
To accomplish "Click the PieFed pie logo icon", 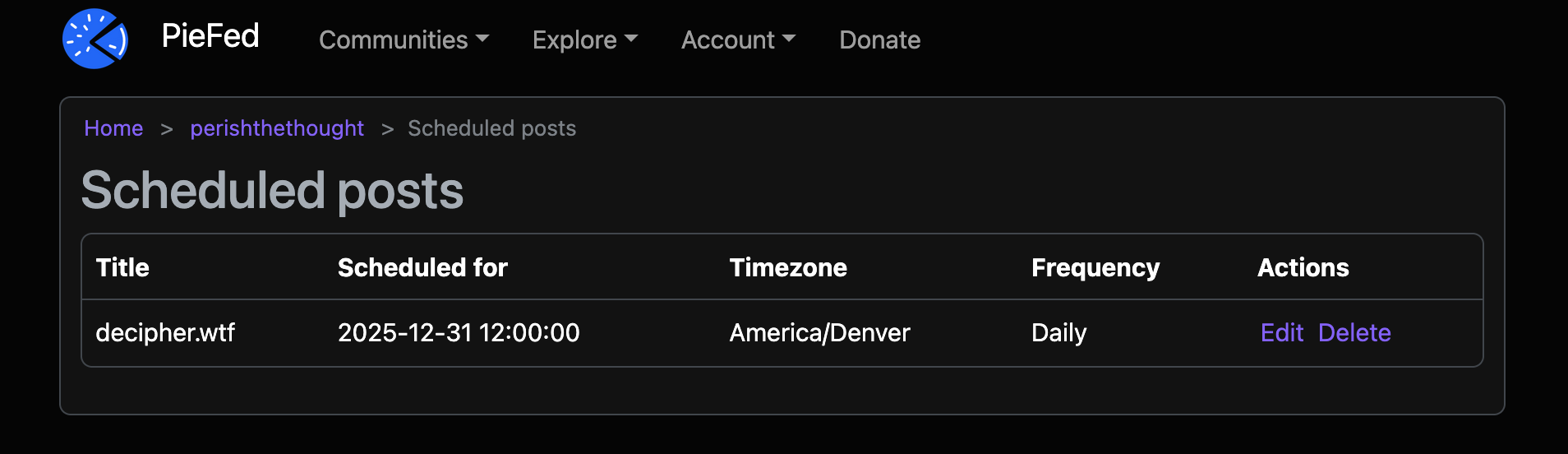I will pos(95,39).
